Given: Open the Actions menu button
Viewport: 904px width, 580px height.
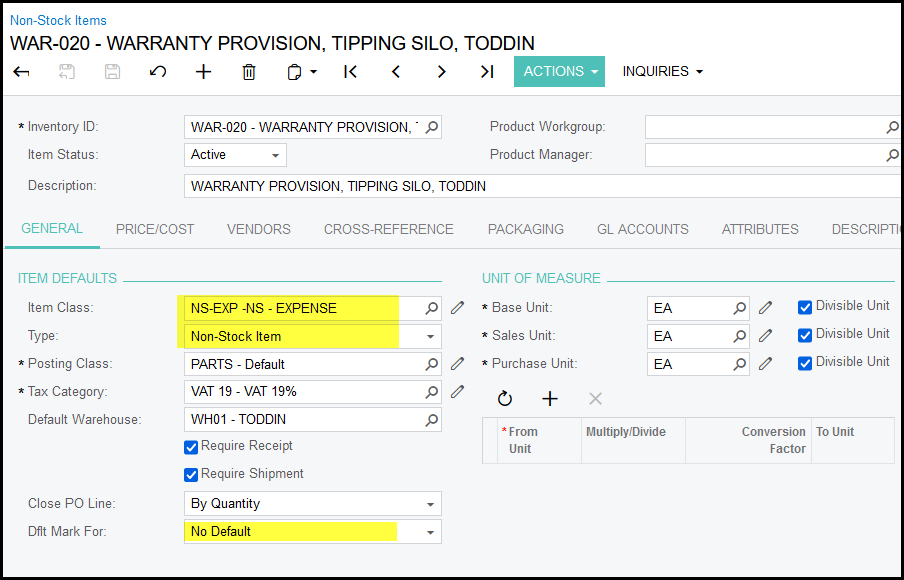Looking at the screenshot, I should coord(559,72).
